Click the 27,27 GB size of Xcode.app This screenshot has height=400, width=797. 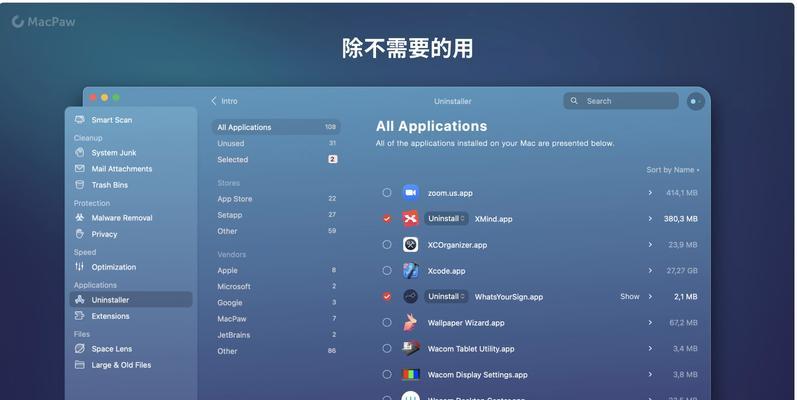682,271
